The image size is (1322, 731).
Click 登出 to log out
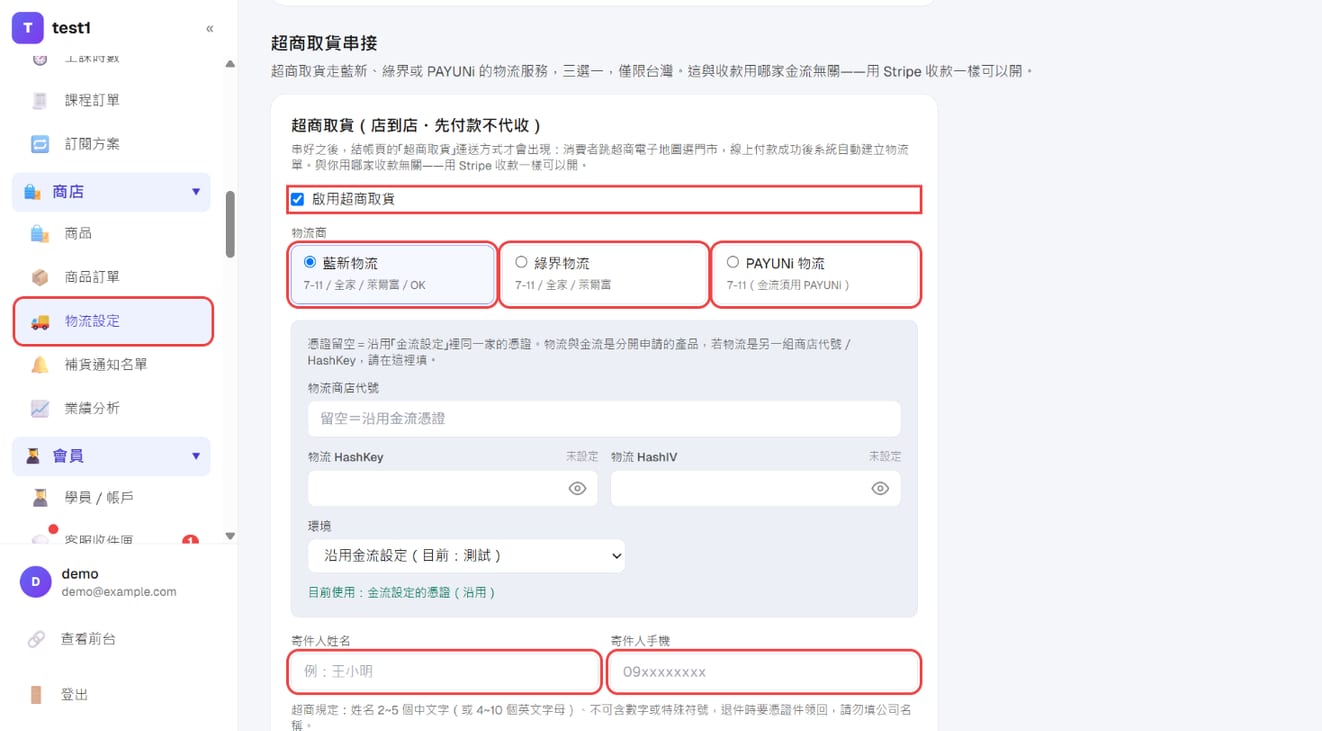[74, 695]
